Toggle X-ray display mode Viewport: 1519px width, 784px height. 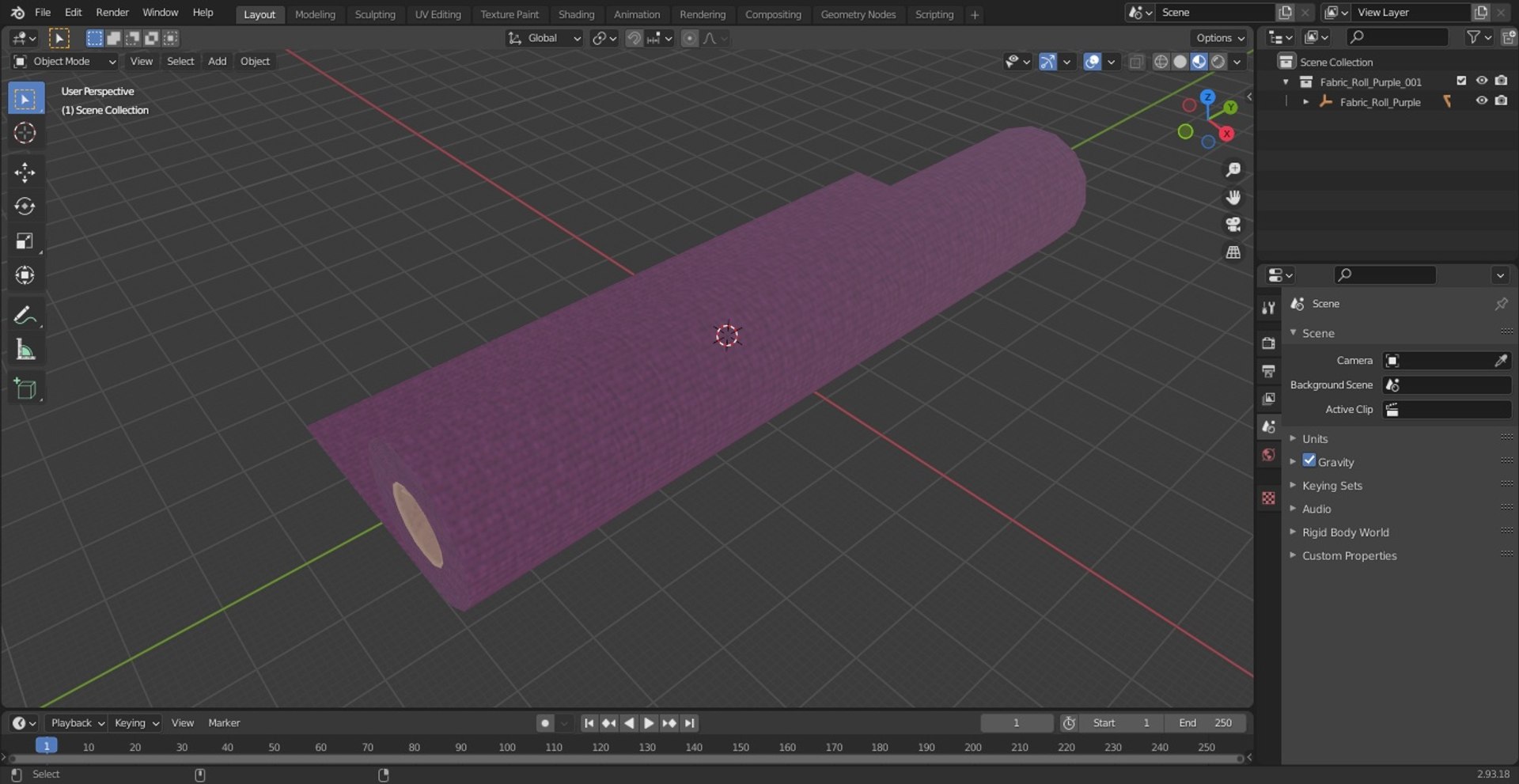[x=1136, y=62]
